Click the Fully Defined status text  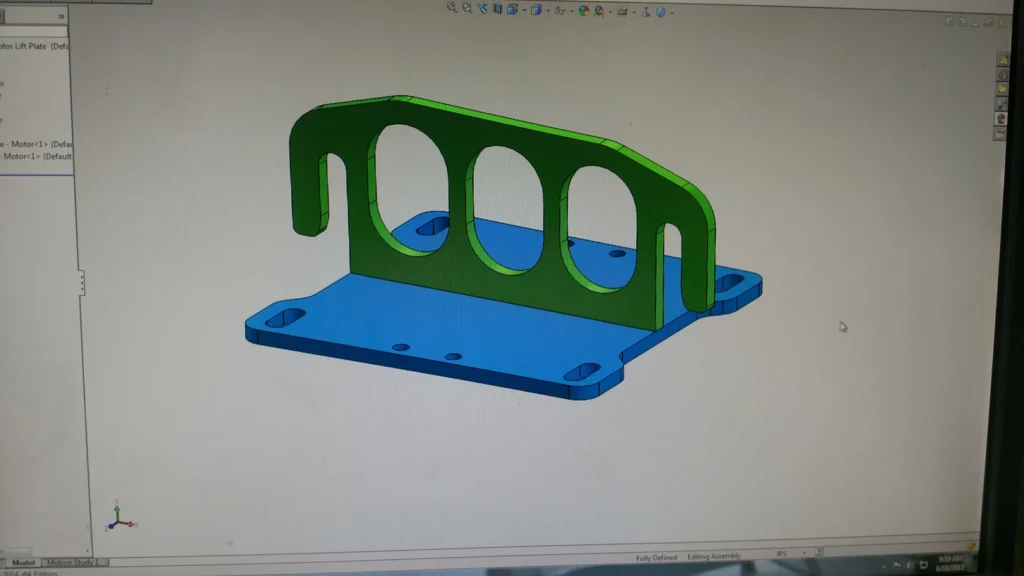click(x=656, y=558)
